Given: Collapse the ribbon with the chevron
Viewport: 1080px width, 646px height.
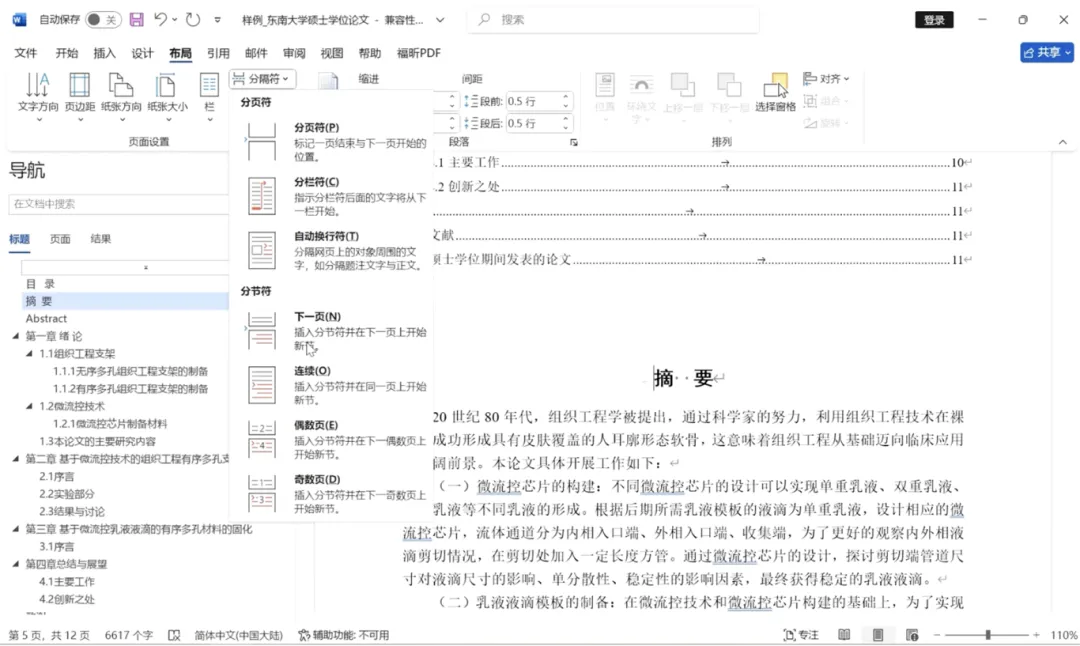Looking at the screenshot, I should click(x=1063, y=142).
